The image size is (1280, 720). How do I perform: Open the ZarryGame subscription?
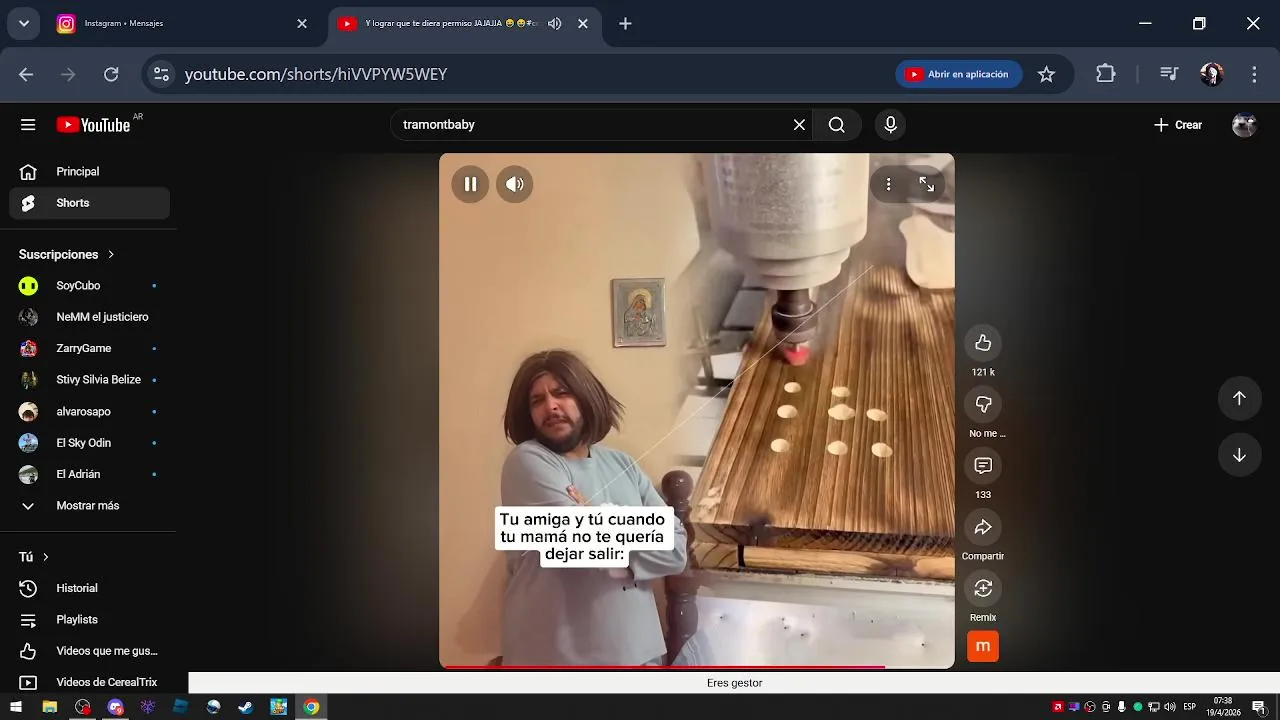pyautogui.click(x=90, y=349)
